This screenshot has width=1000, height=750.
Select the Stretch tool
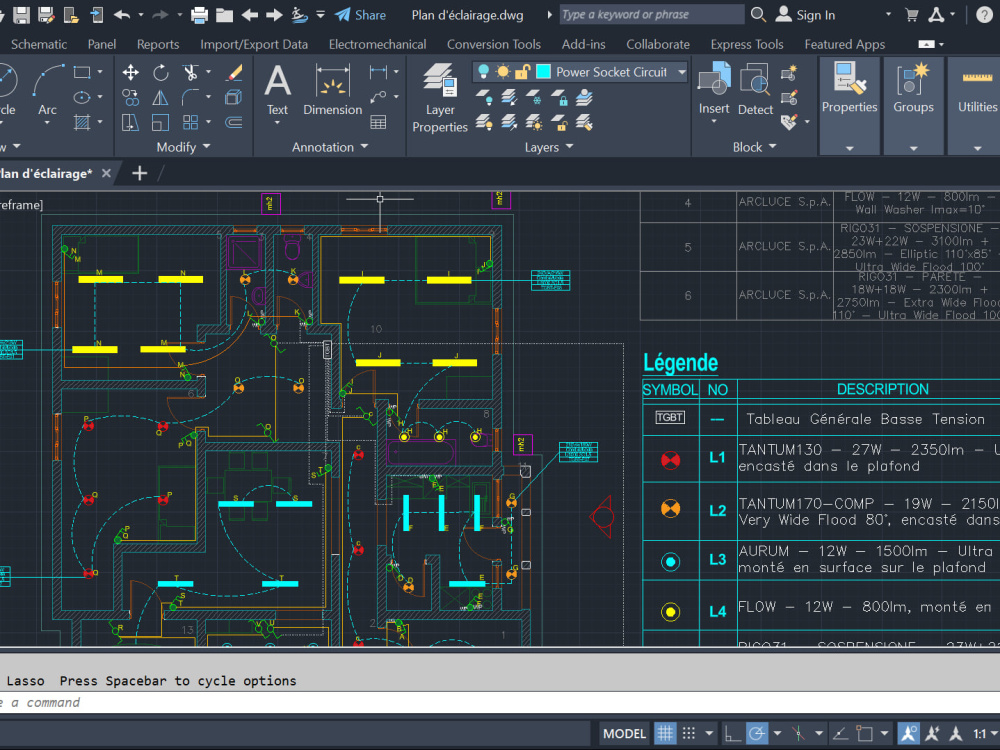pos(131,122)
